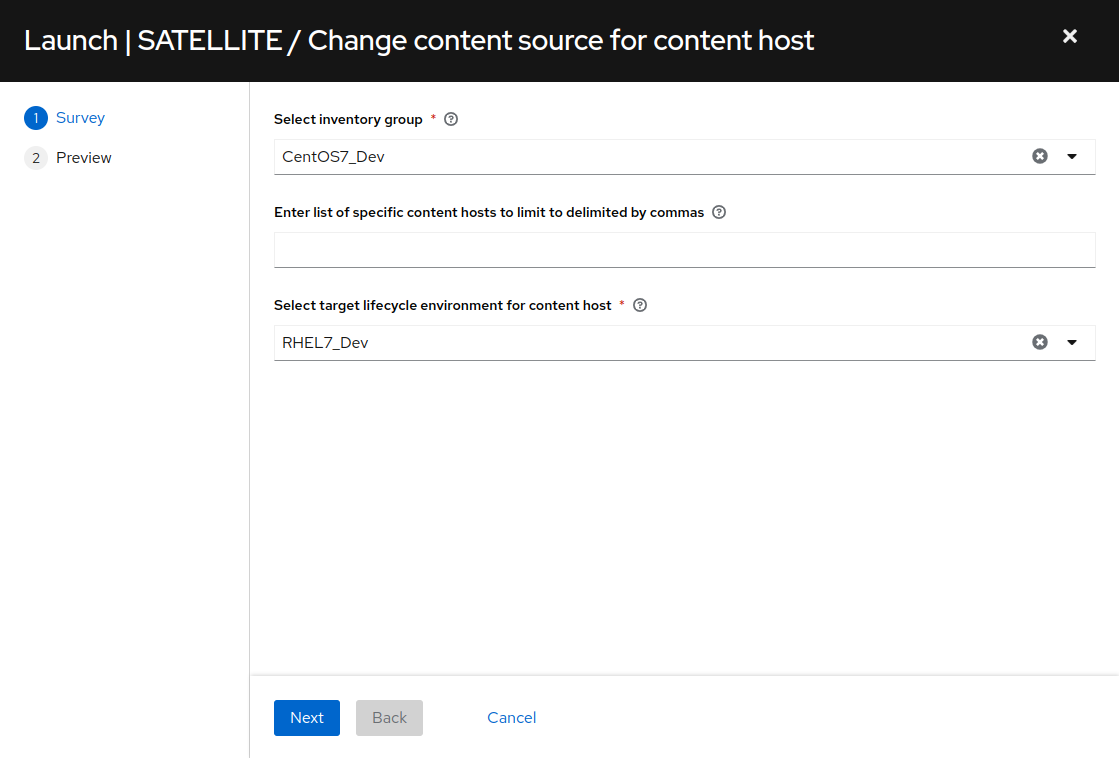Go to the Survey wizard step
Image resolution: width=1119 pixels, height=758 pixels.
[x=80, y=118]
